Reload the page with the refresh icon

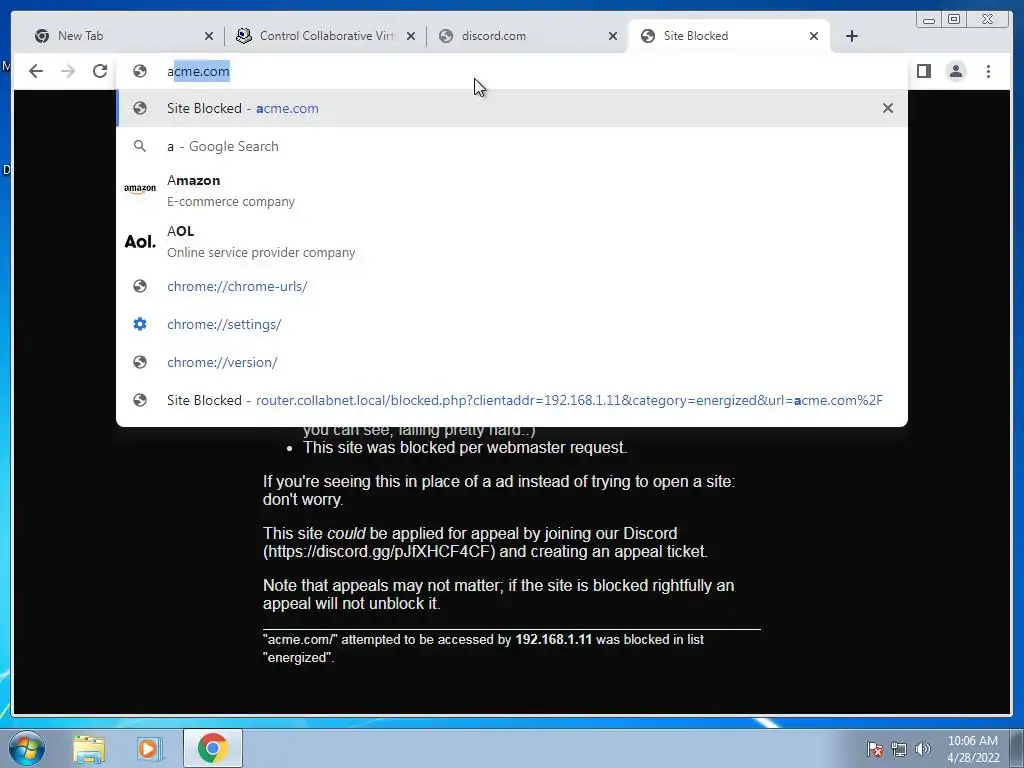click(100, 71)
